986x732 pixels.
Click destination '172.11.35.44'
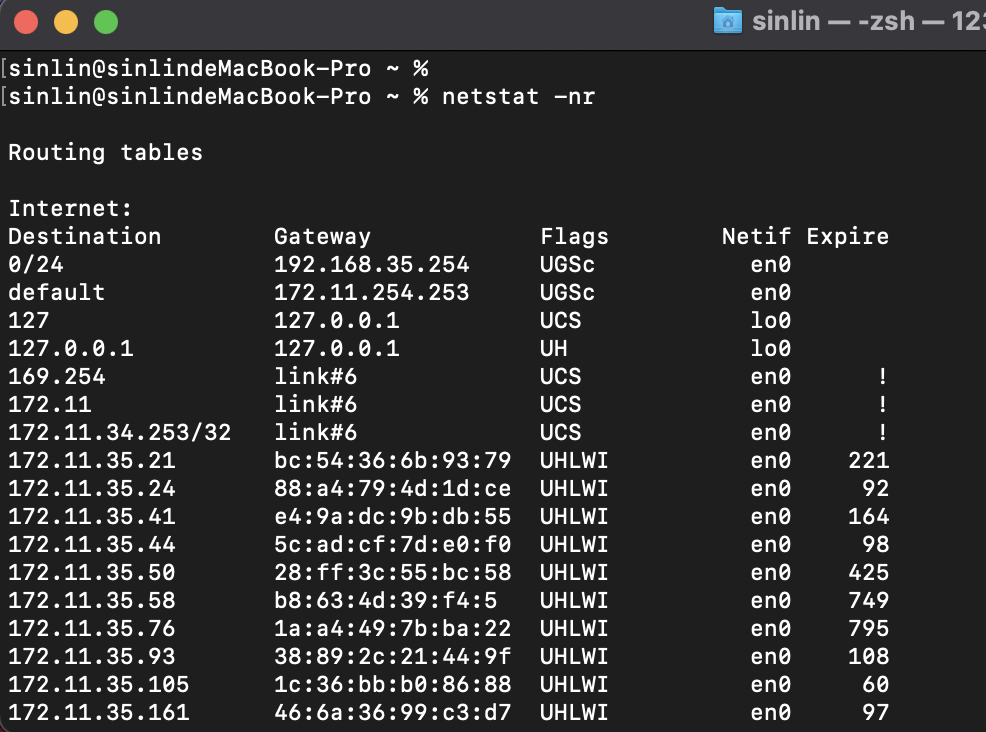point(92,545)
